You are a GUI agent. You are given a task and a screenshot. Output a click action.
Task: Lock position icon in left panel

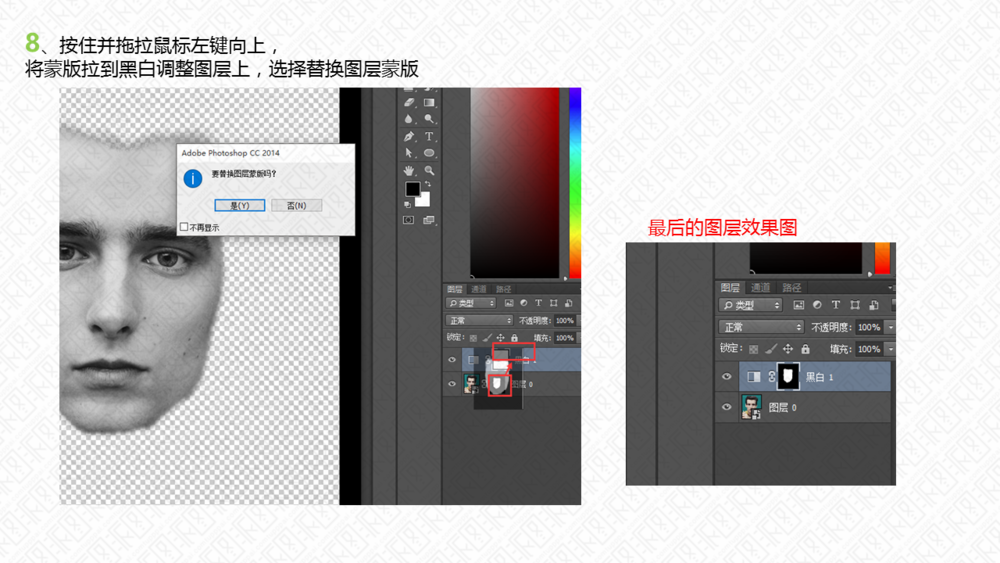point(501,338)
